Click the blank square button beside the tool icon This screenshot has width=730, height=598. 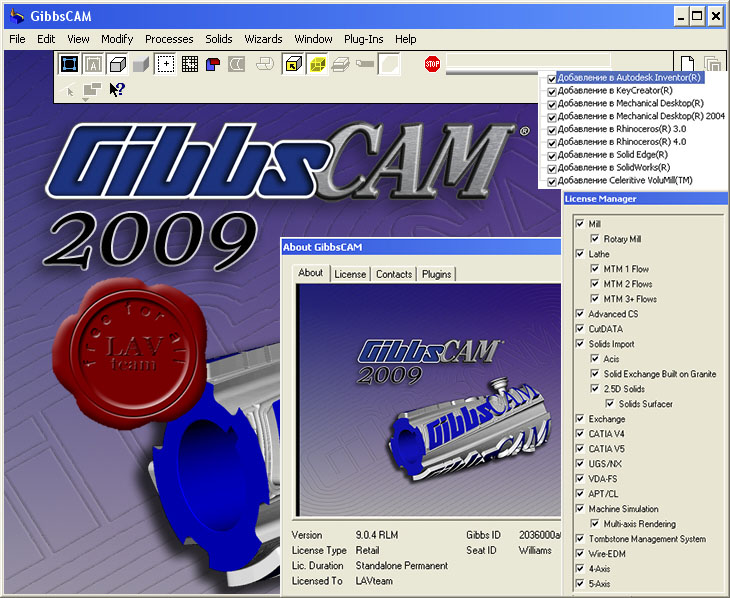point(389,64)
